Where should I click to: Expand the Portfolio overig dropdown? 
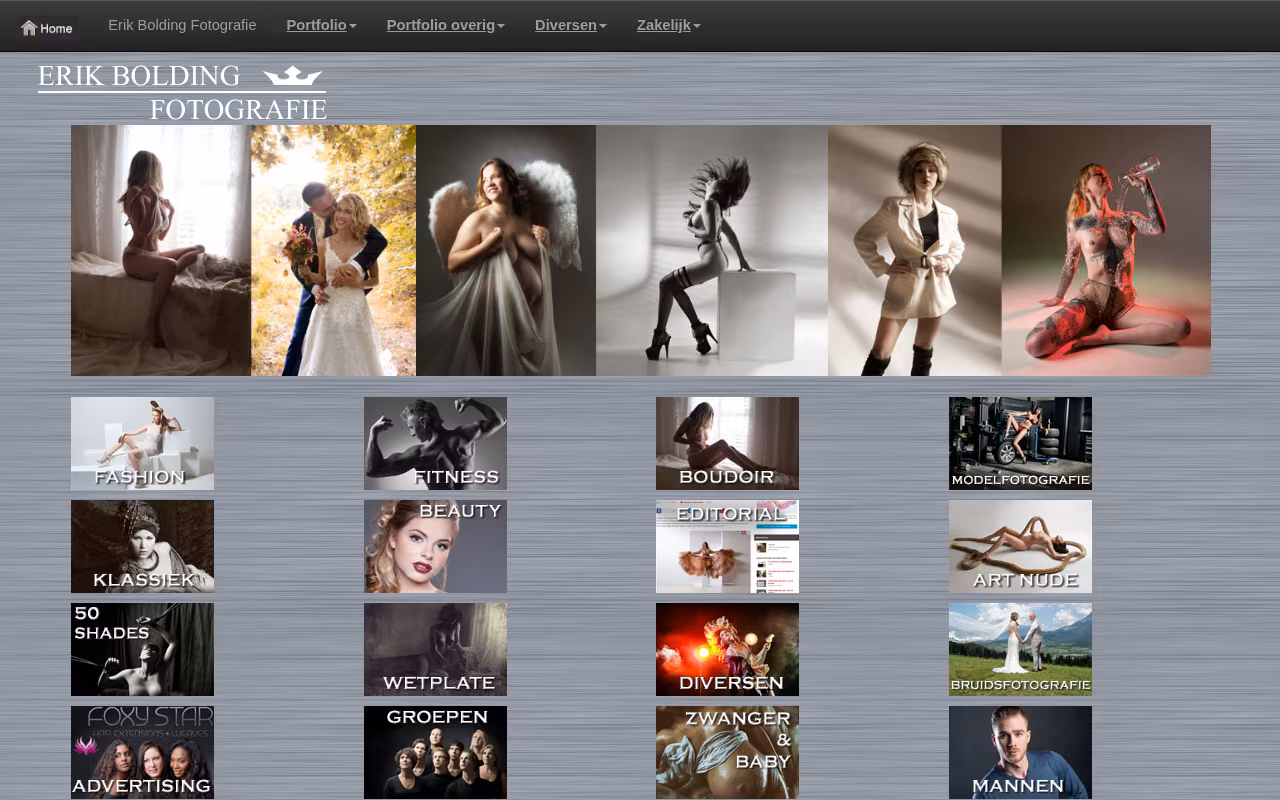[x=445, y=25]
